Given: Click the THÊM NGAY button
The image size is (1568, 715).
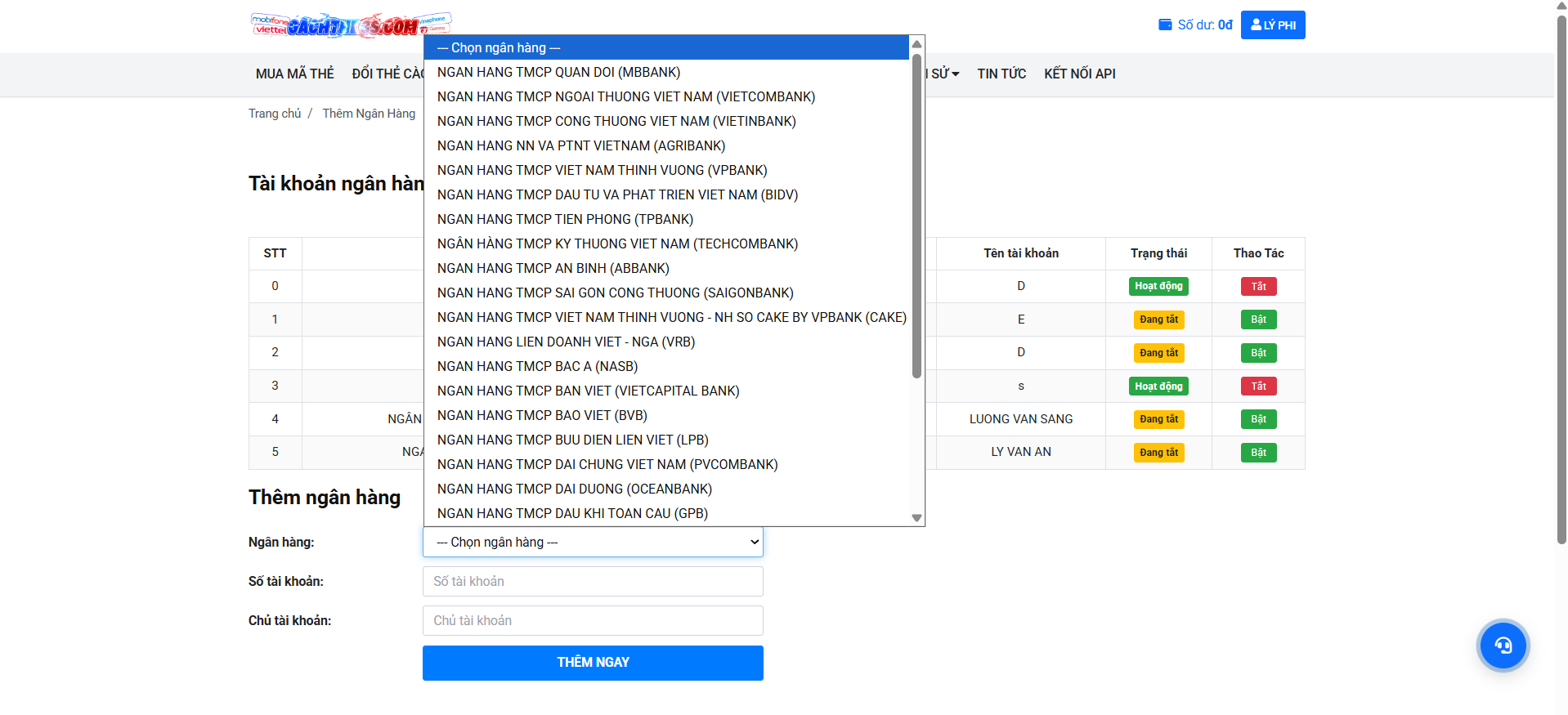Looking at the screenshot, I should pos(593,663).
